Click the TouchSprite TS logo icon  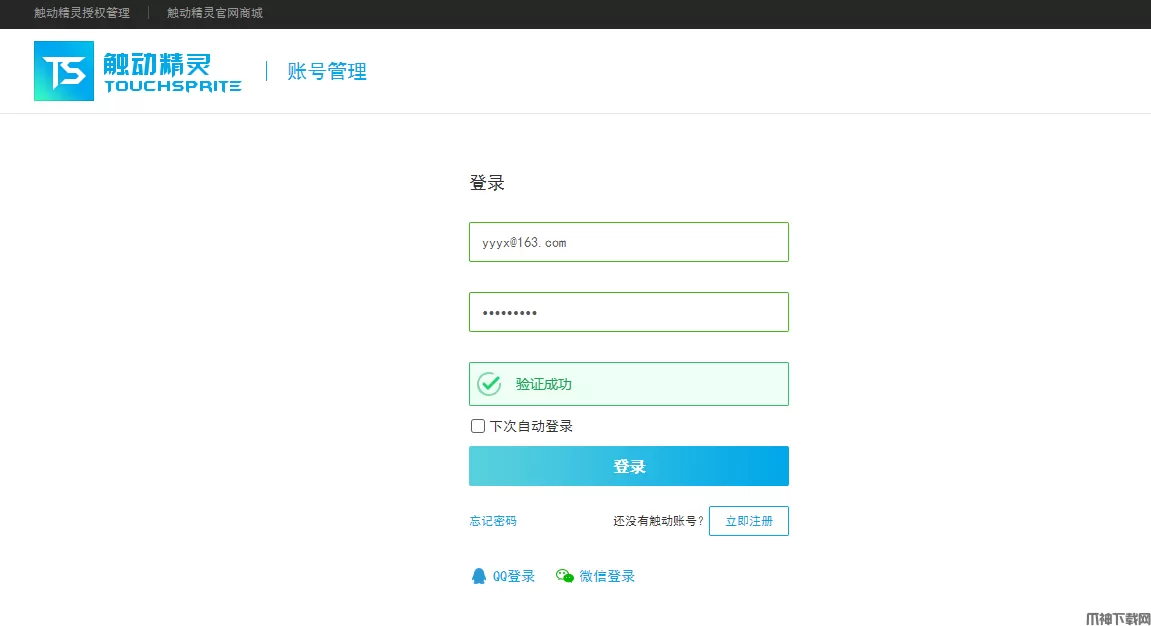[64, 71]
